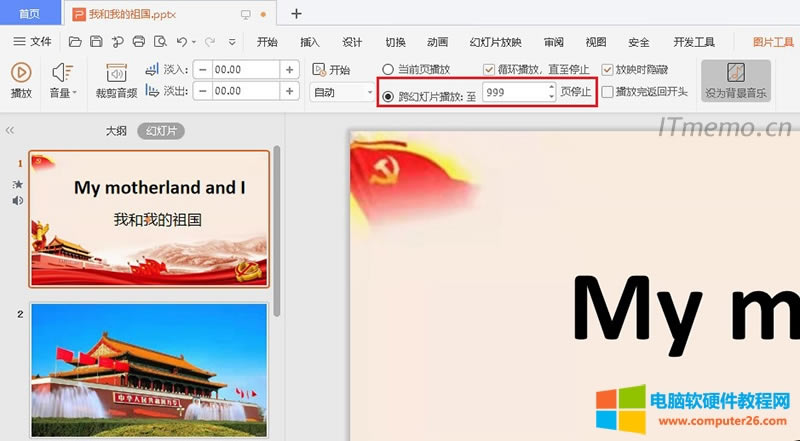Viewport: 800px width, 441px height.
Task: Click the print icon in quick toolbar
Action: [x=139, y=42]
